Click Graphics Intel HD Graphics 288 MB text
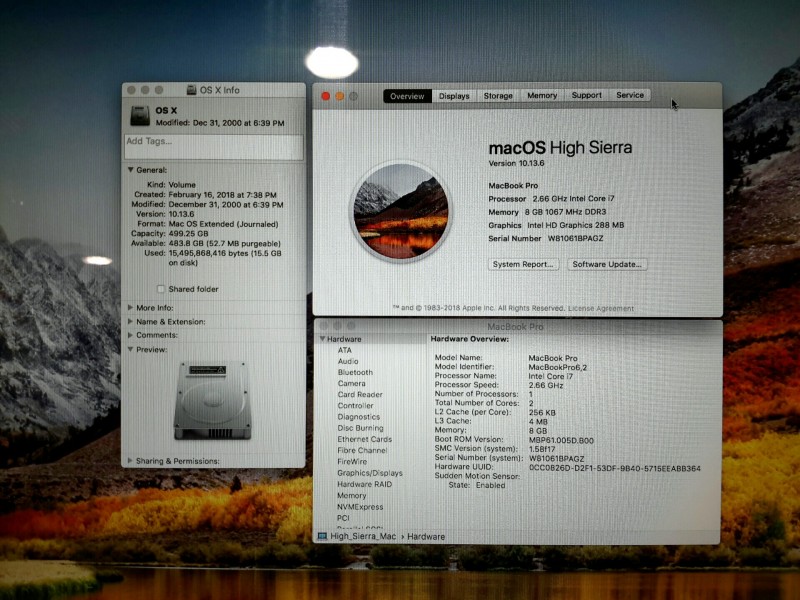 coord(556,225)
